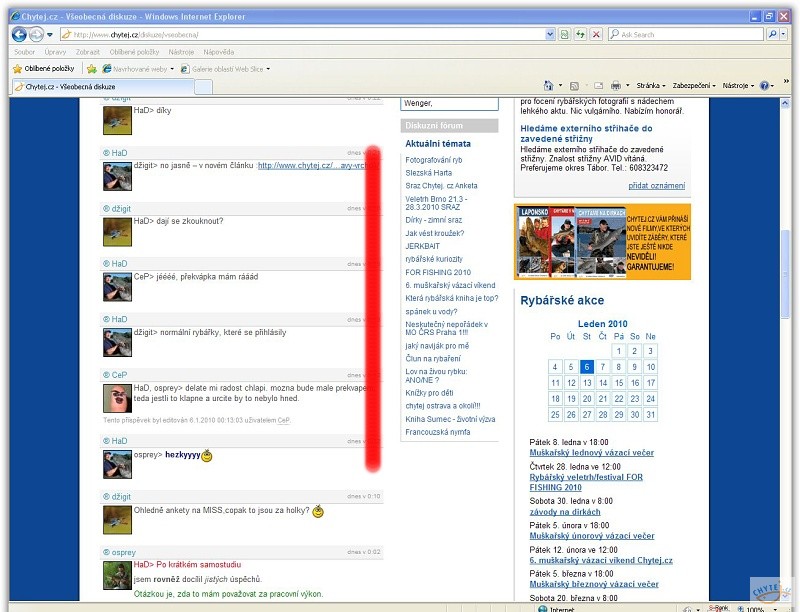This screenshot has height=612, width=800.
Task: Open the FOR FISHING 2010 topic
Action: coord(438,272)
